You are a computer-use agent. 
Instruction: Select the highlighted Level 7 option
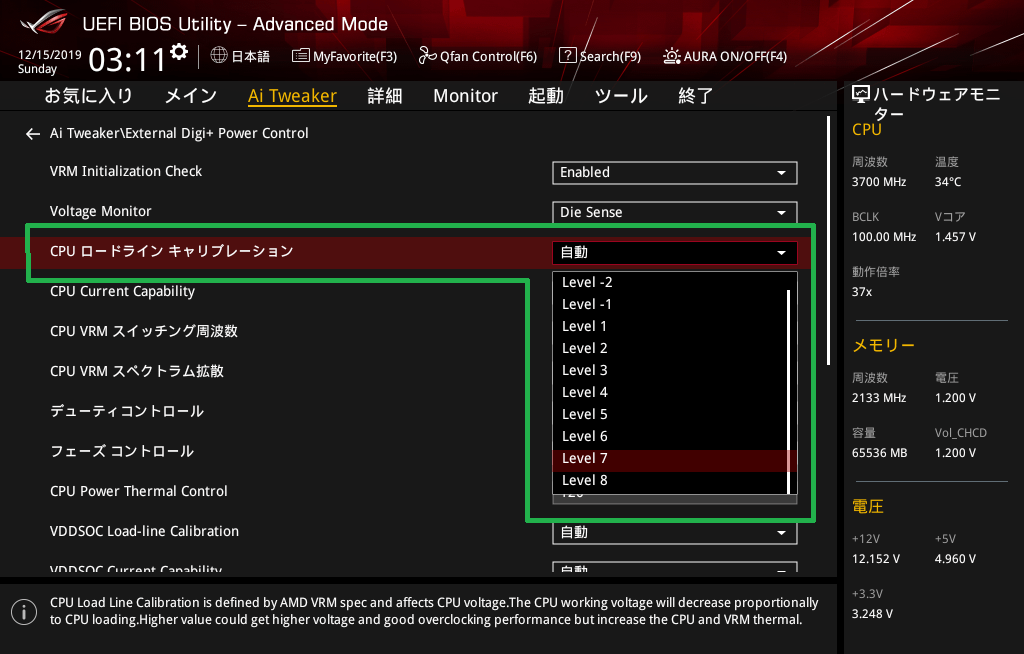[670, 459]
